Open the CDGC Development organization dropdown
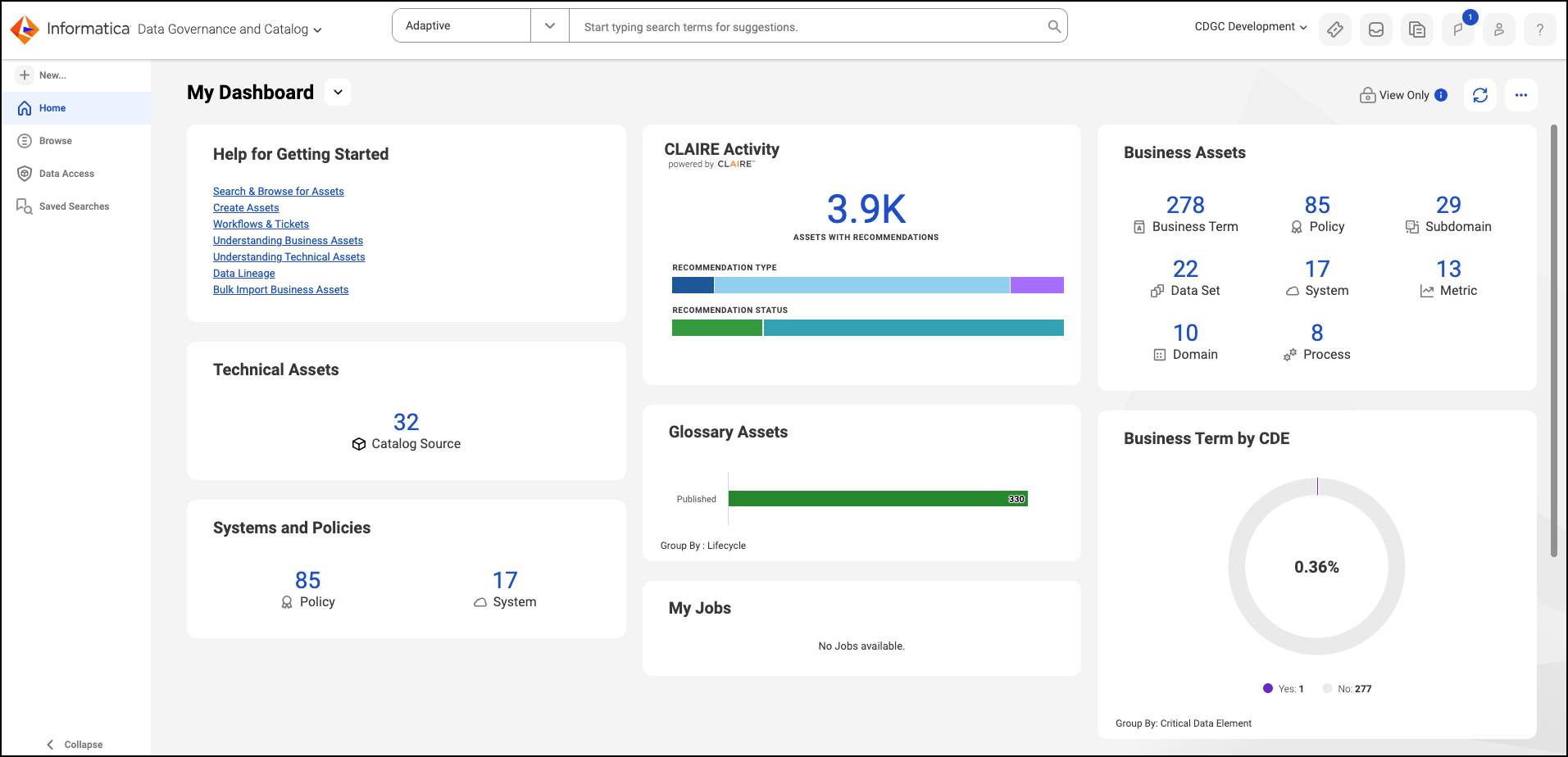 point(1251,26)
